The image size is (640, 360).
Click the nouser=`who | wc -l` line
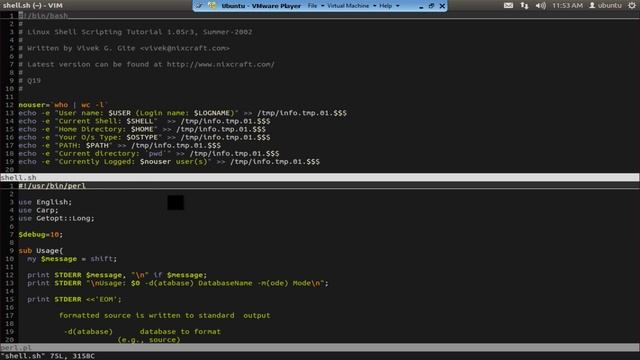tap(63, 105)
